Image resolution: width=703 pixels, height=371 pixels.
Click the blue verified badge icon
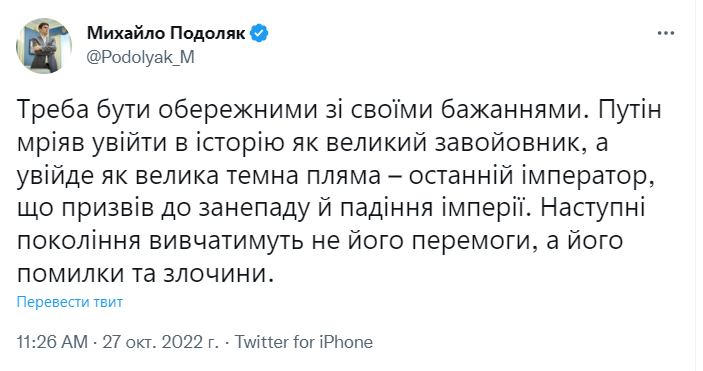(x=259, y=34)
